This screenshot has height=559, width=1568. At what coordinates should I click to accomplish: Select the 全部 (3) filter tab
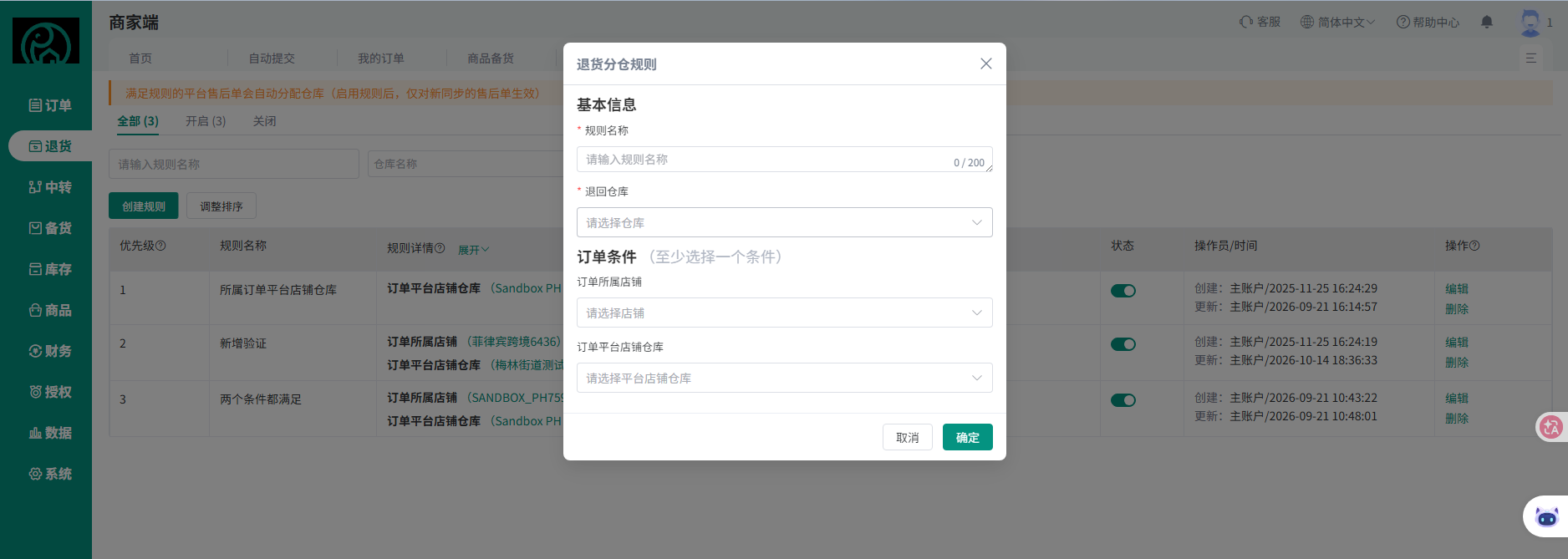coord(138,121)
